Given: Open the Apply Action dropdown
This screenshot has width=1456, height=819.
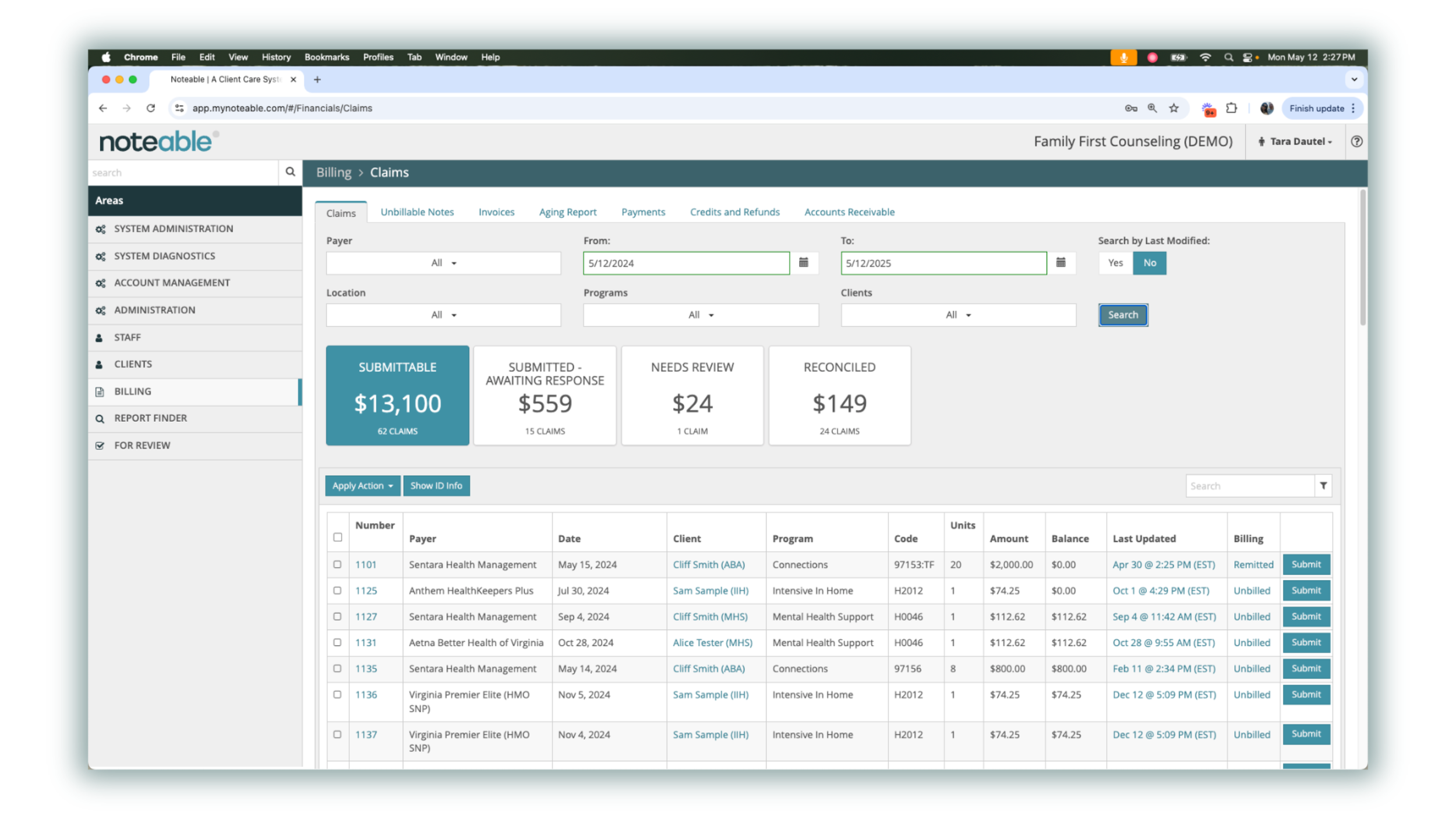Looking at the screenshot, I should 362,485.
